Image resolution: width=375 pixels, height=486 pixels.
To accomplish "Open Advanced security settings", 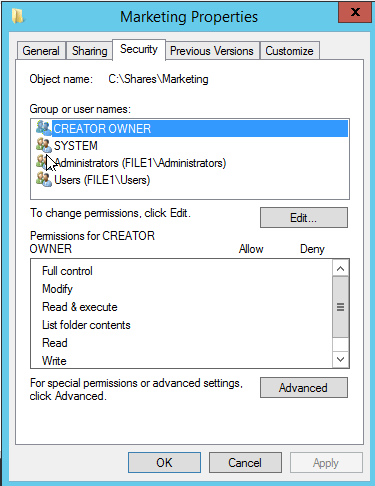I will tap(304, 388).
